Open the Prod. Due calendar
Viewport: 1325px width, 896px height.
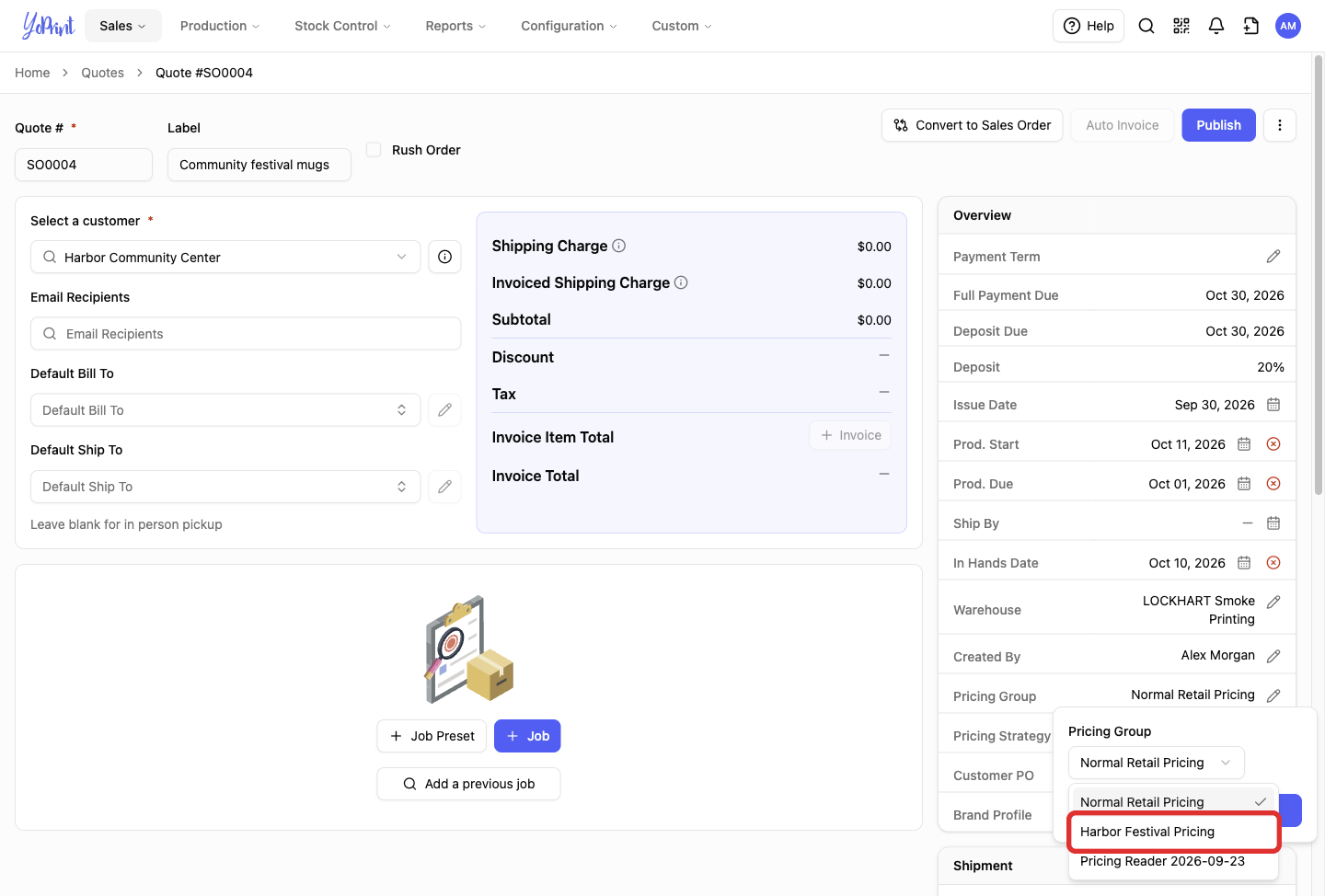[1244, 484]
